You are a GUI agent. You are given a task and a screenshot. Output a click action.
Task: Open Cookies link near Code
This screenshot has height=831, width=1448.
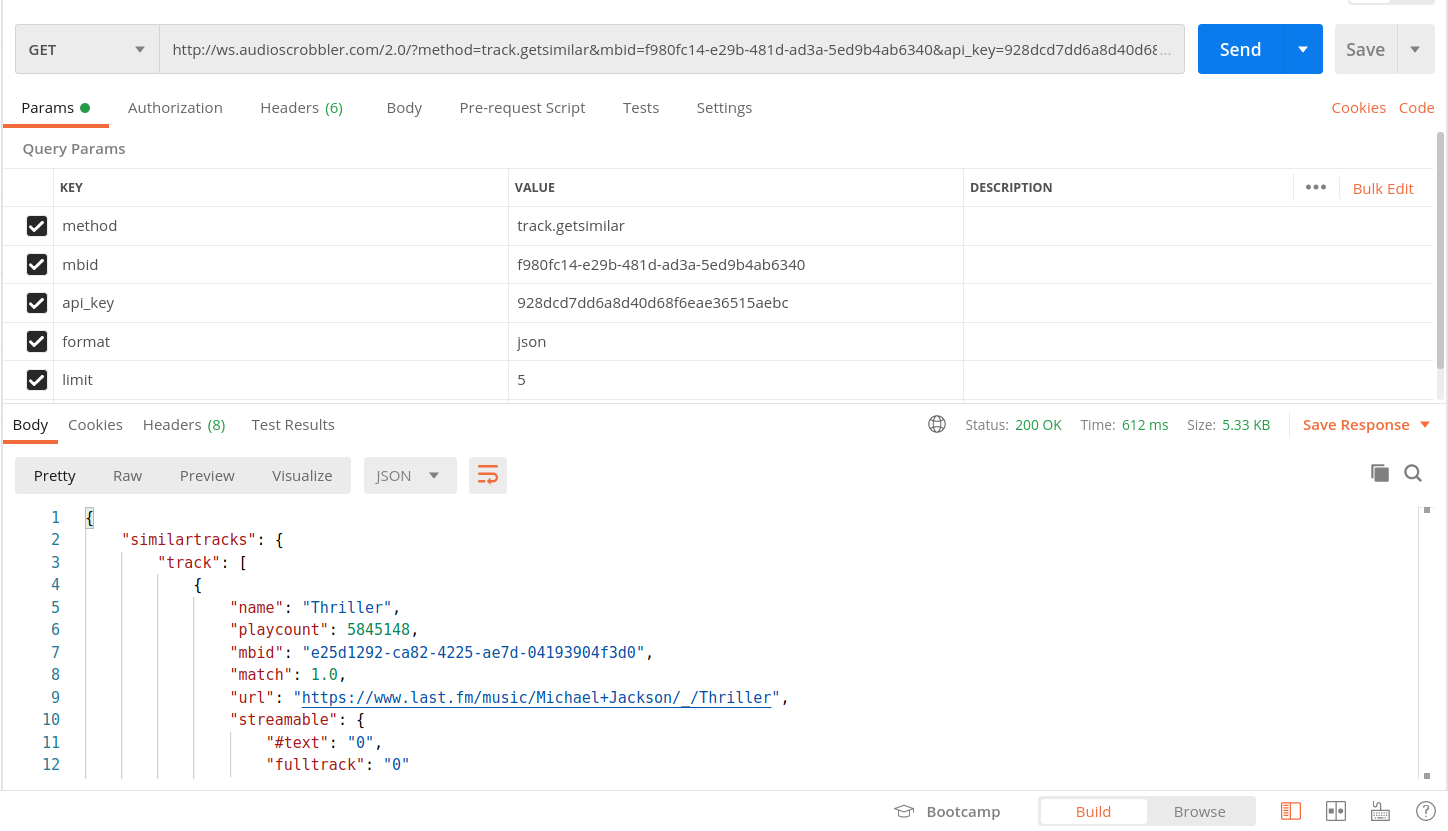[x=1358, y=107]
